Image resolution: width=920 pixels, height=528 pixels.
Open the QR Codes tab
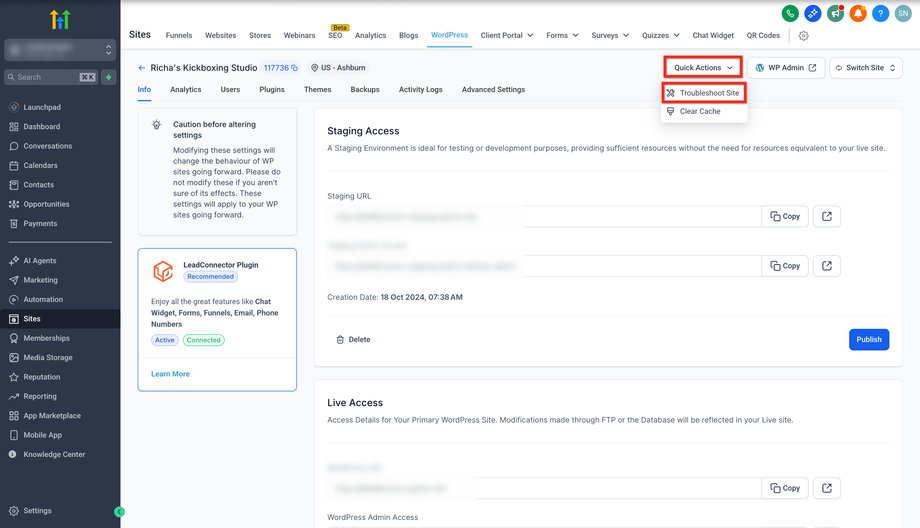763,35
